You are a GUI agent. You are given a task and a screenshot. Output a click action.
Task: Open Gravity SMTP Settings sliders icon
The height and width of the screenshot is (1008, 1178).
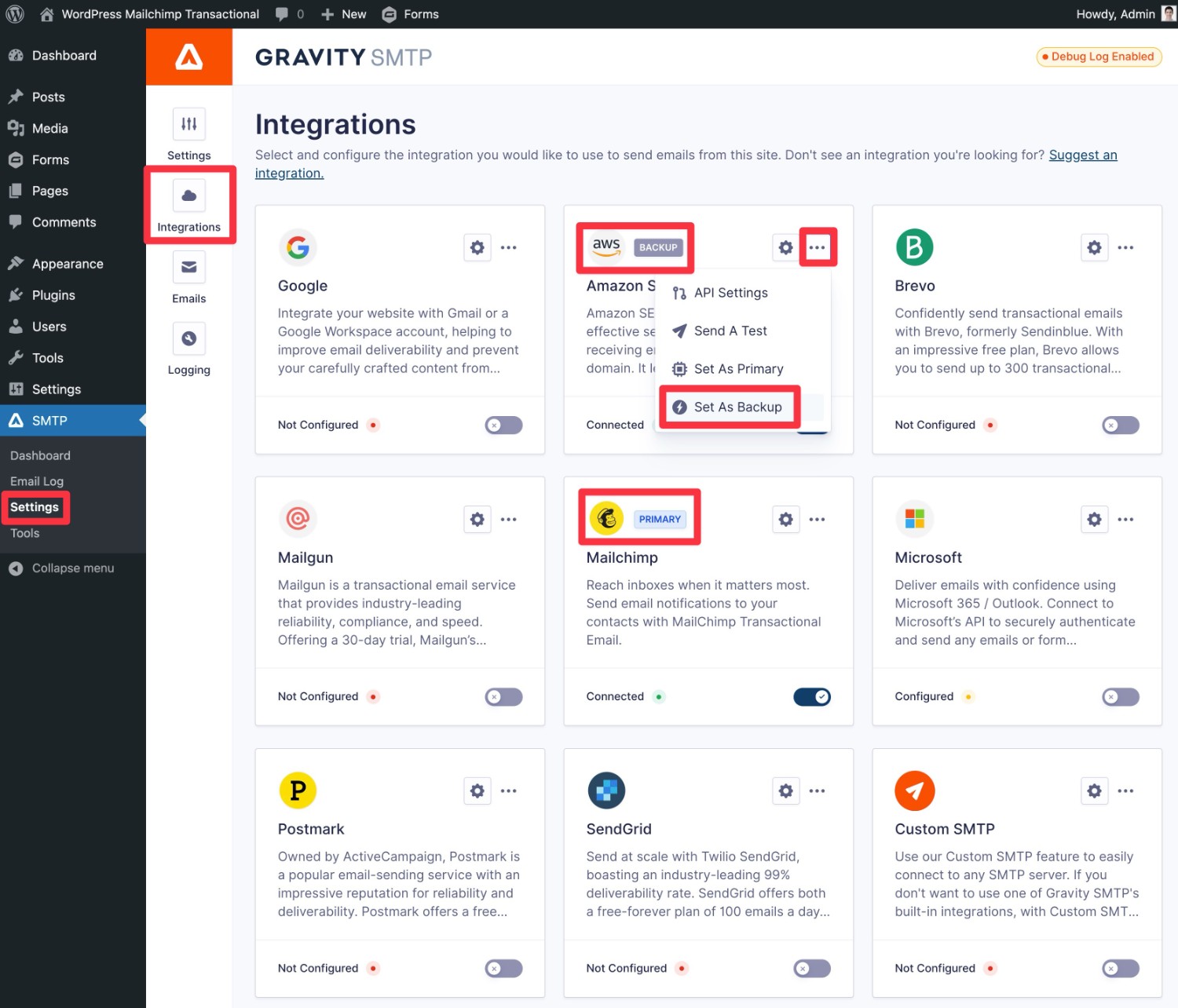click(189, 124)
